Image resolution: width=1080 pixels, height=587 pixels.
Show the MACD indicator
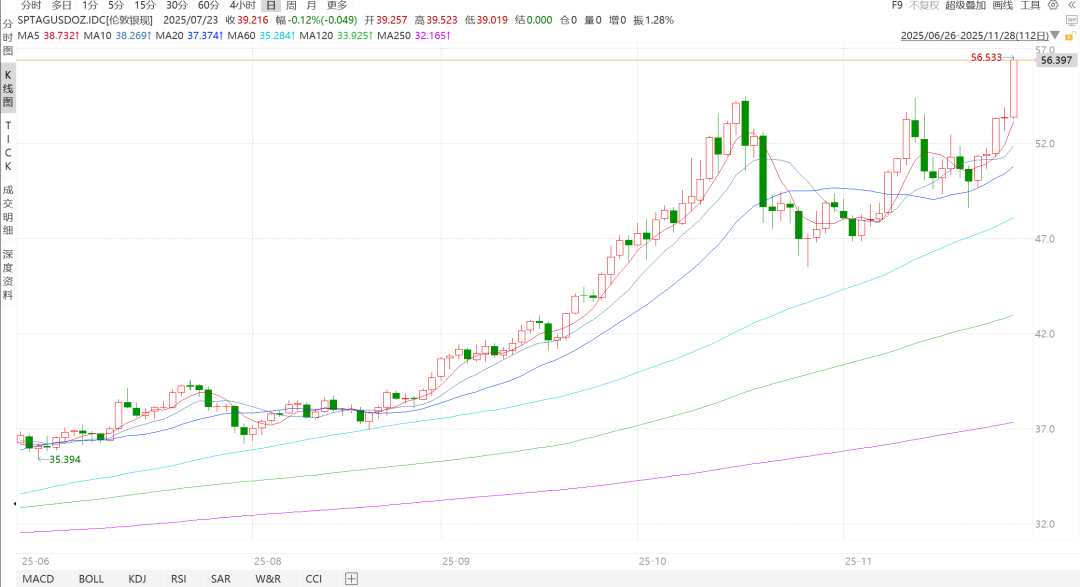[38, 579]
